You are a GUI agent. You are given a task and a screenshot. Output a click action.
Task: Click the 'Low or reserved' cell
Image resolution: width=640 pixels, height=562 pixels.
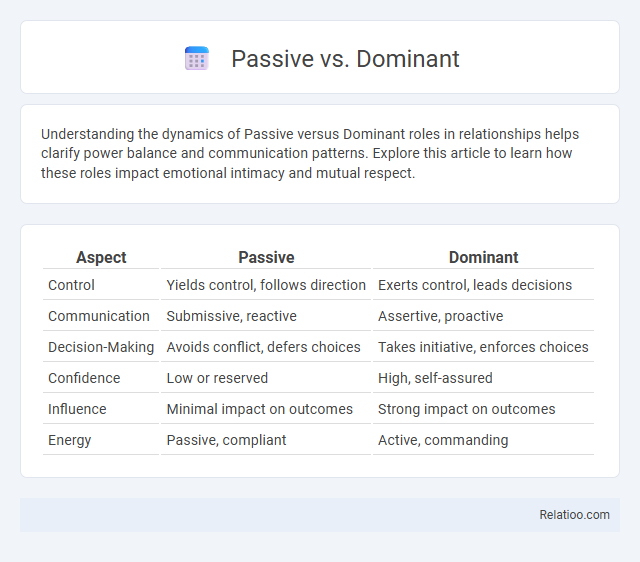[217, 378]
